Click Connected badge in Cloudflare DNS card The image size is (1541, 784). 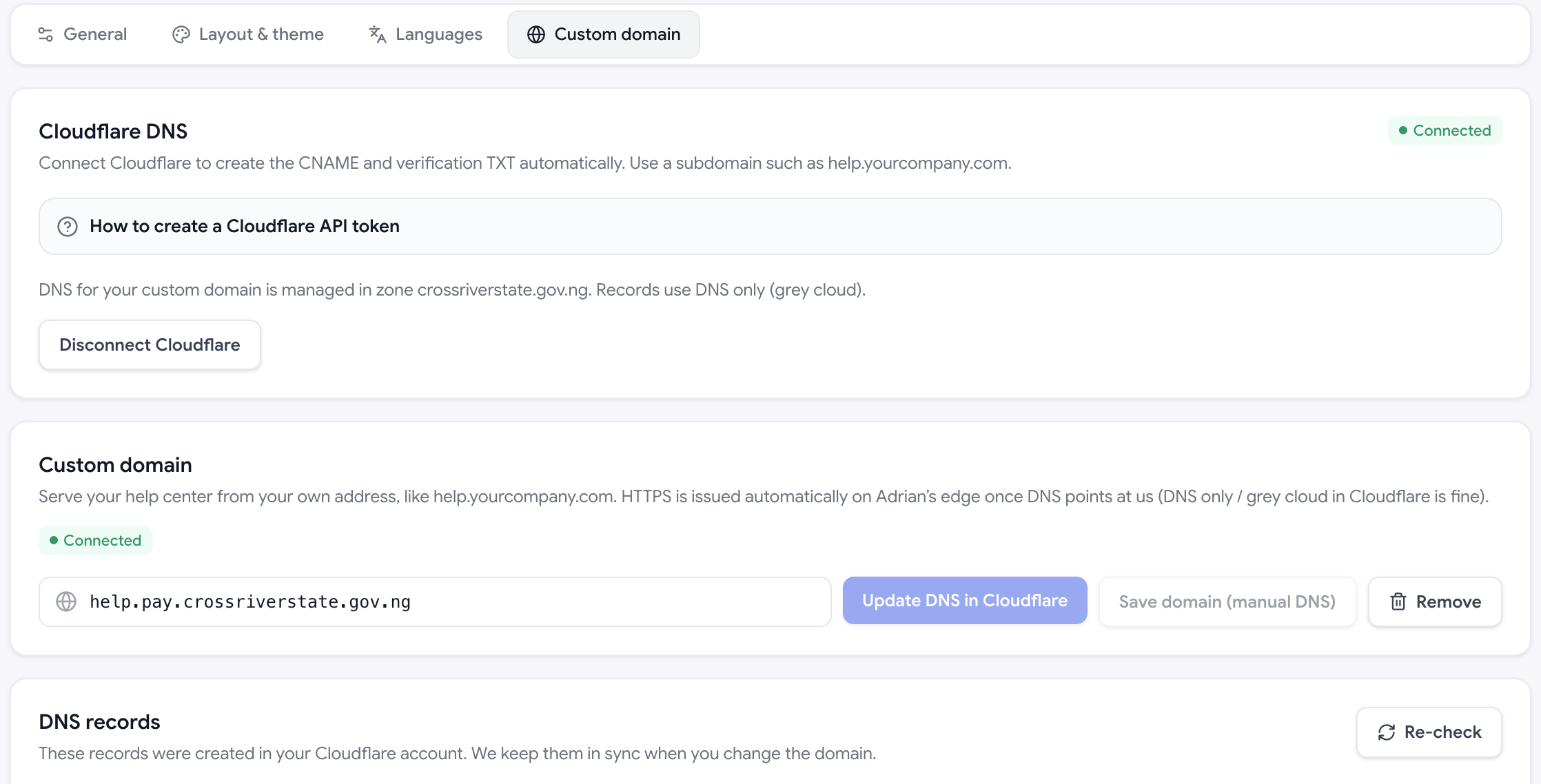(1445, 130)
